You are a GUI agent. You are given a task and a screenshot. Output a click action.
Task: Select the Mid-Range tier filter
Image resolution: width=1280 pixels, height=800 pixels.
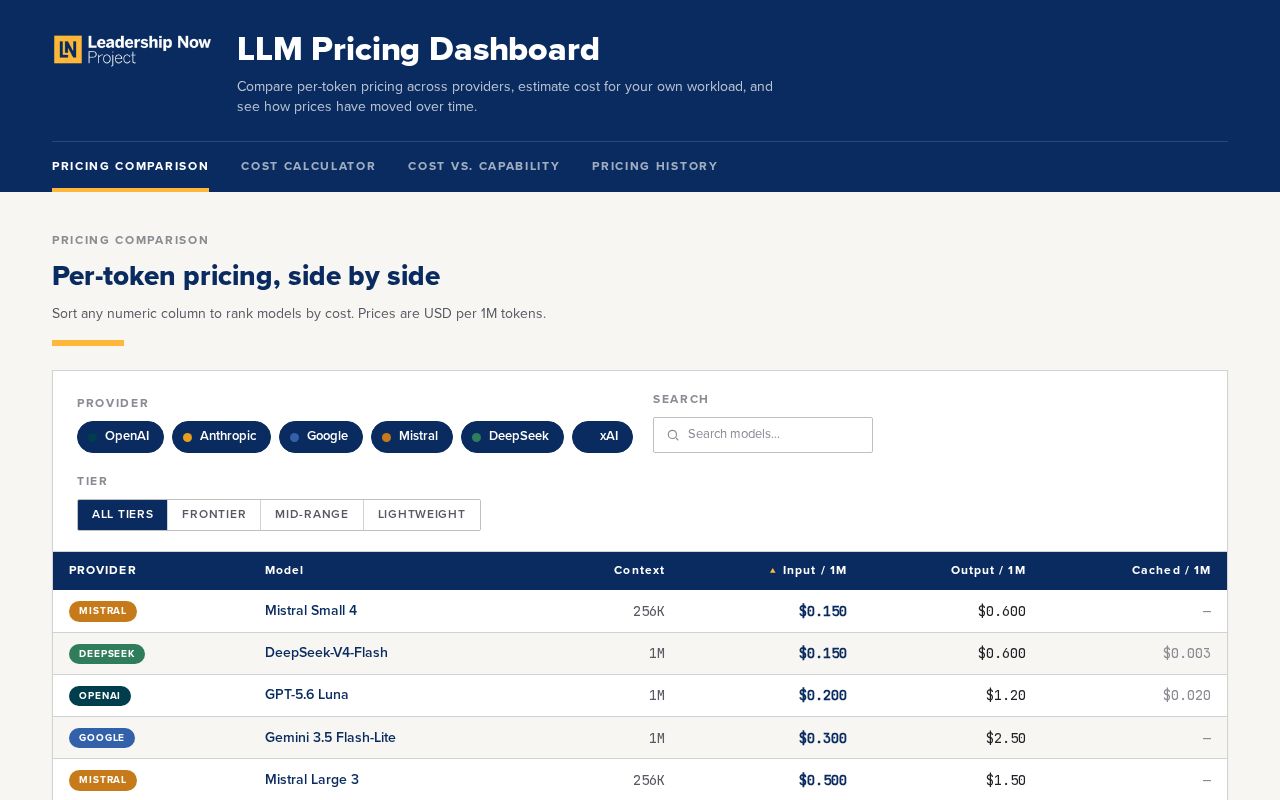click(312, 515)
